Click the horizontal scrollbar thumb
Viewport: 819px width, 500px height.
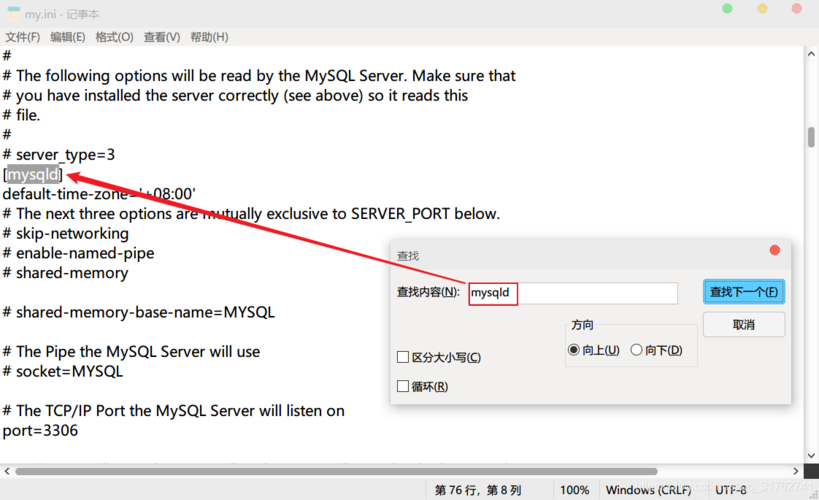(336, 471)
